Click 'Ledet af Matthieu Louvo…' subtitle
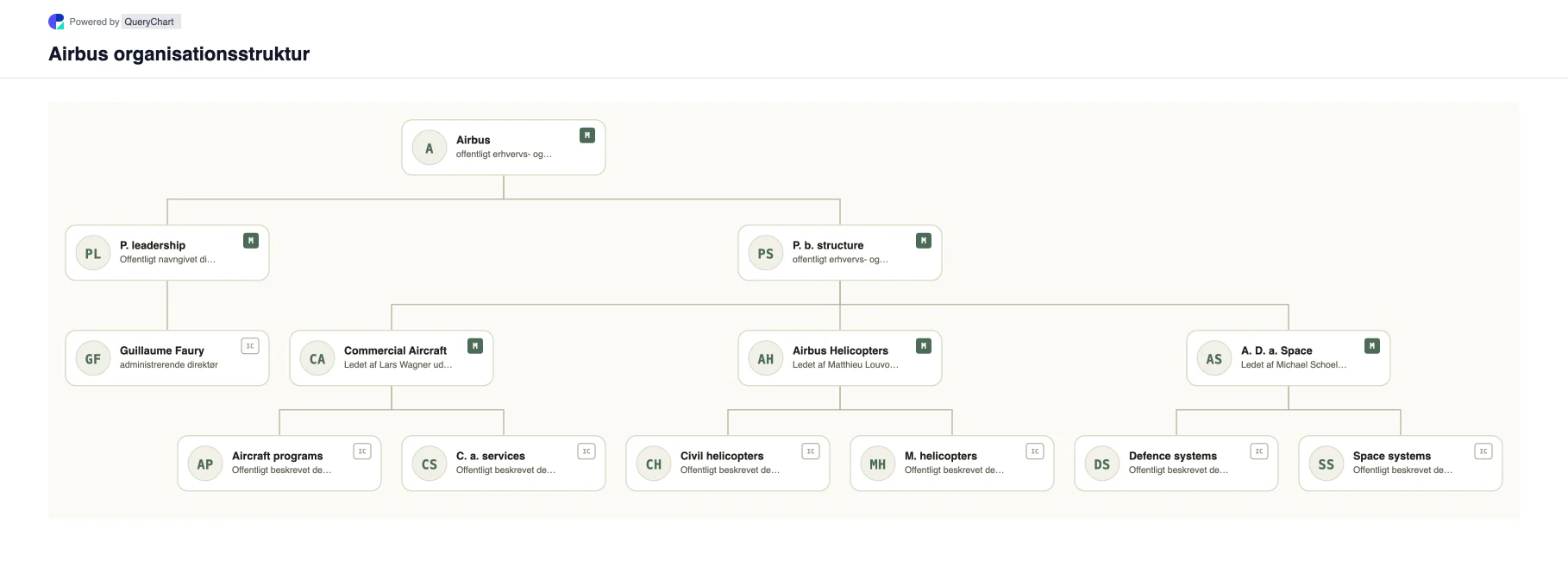 tap(845, 365)
